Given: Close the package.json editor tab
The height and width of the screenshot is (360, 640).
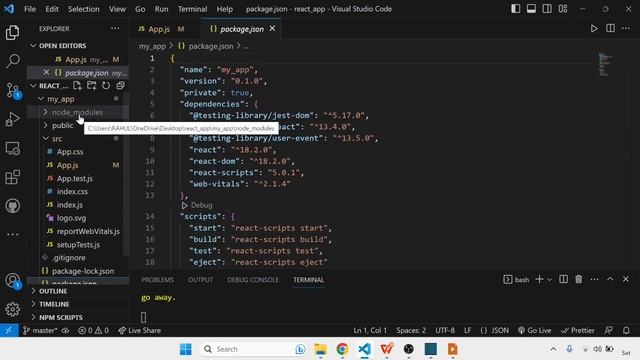Looking at the screenshot, I should click(x=272, y=29).
